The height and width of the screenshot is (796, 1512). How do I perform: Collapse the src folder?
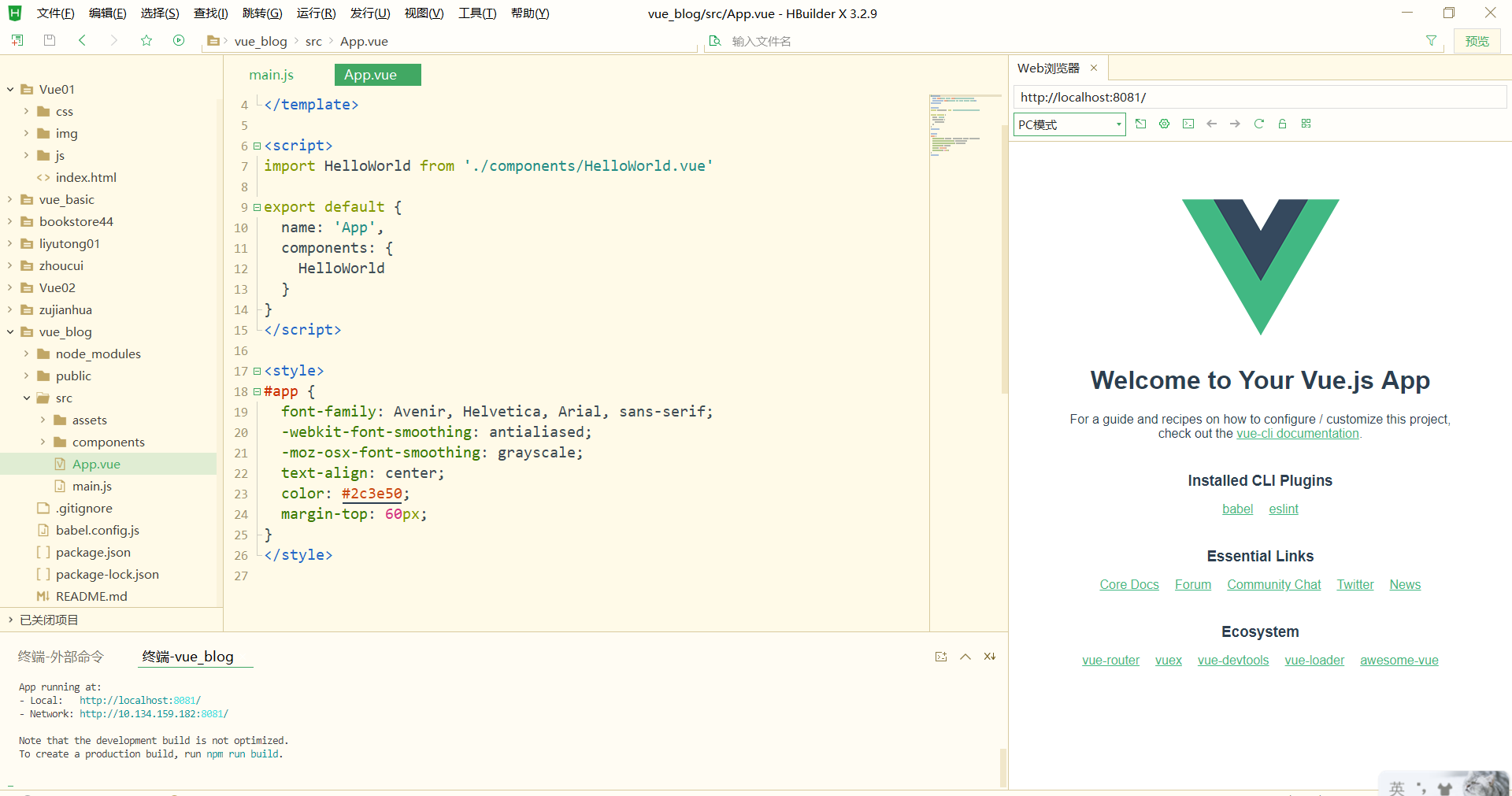(27, 398)
